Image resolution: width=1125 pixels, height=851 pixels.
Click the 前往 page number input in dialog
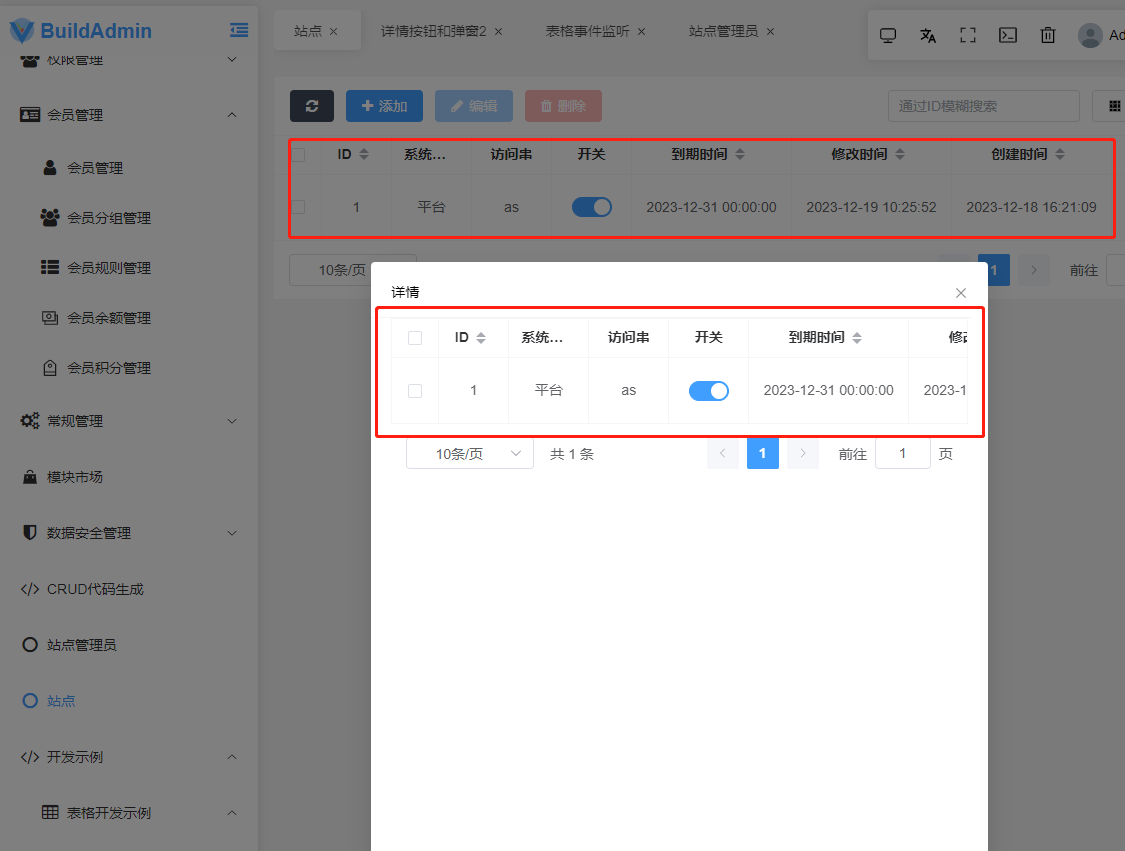(x=902, y=453)
